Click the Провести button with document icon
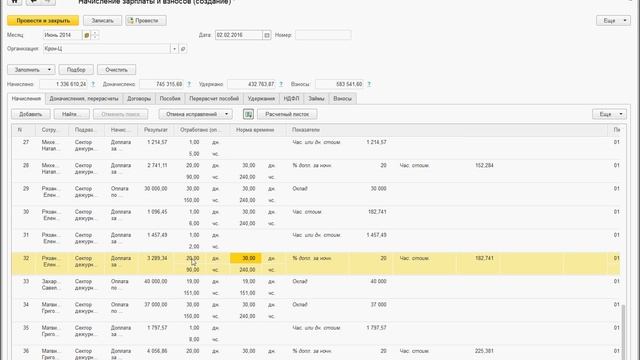 [146, 20]
